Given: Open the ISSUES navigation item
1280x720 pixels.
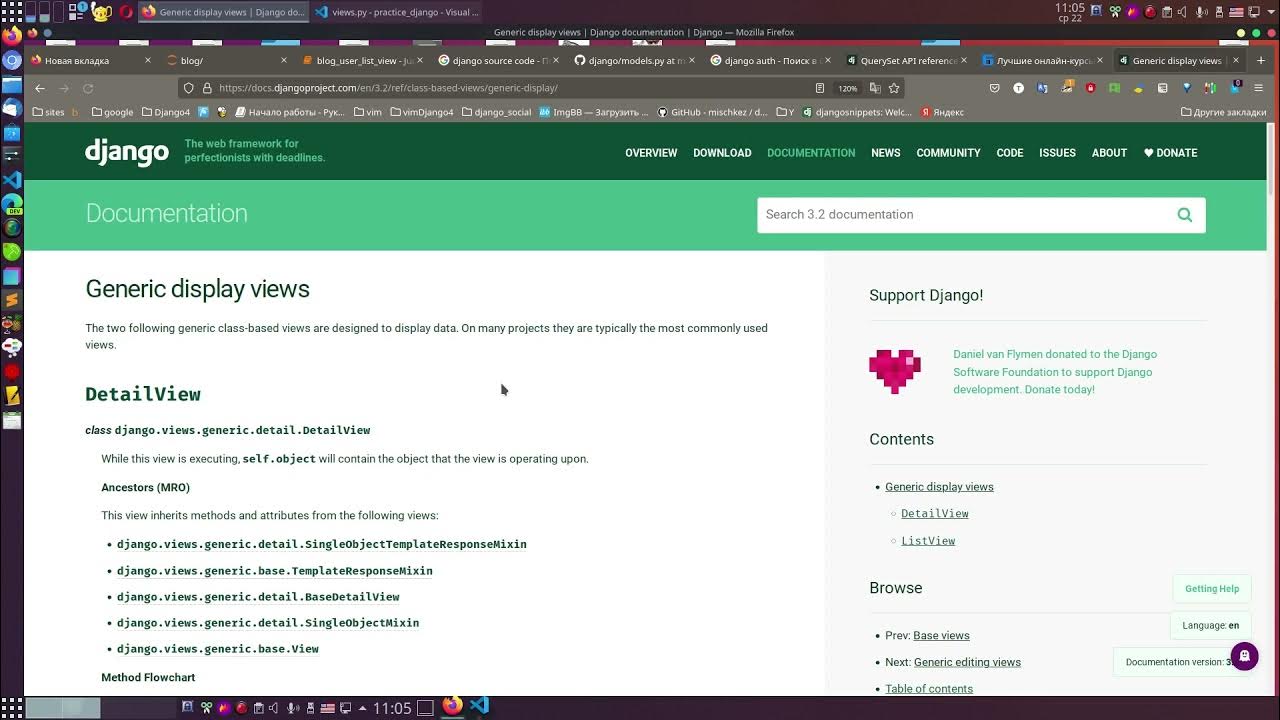Looking at the screenshot, I should (x=1057, y=153).
